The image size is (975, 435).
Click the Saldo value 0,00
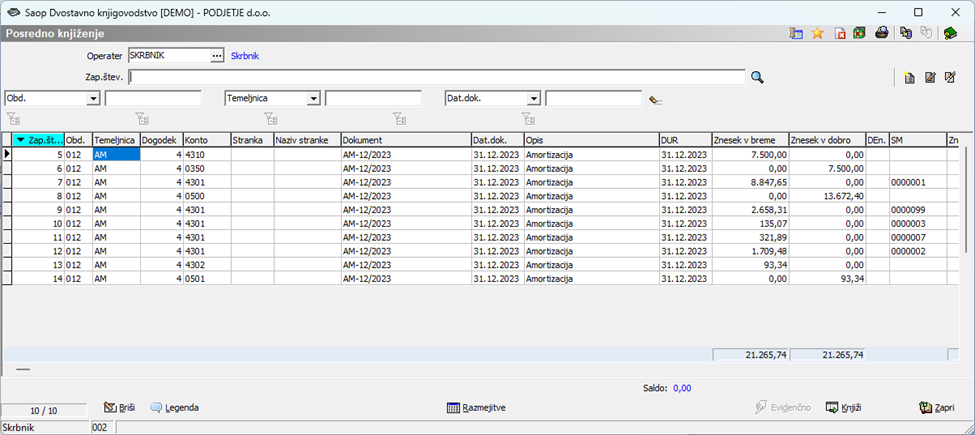tap(682, 388)
